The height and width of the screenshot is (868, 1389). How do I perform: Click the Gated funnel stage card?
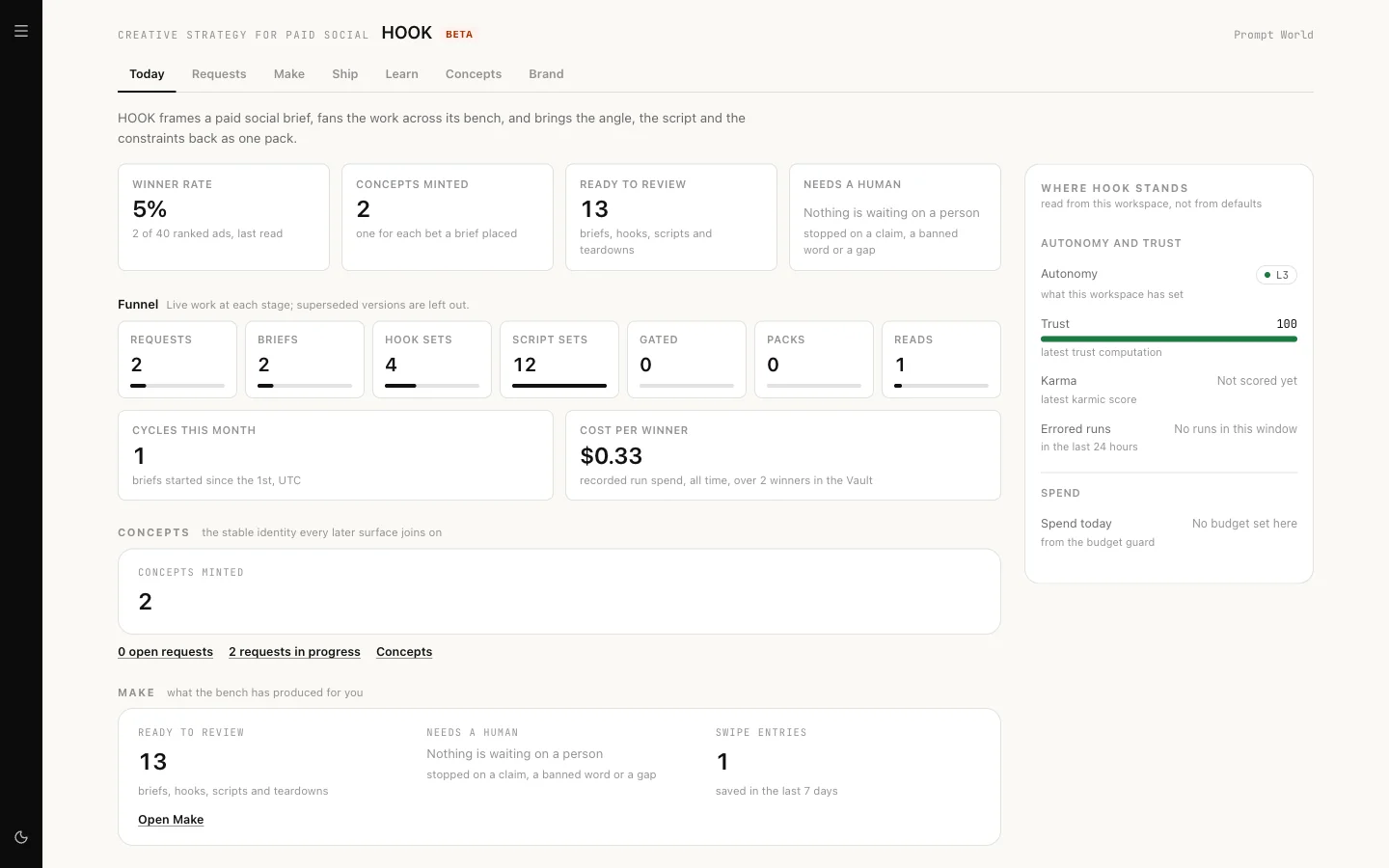pos(687,359)
